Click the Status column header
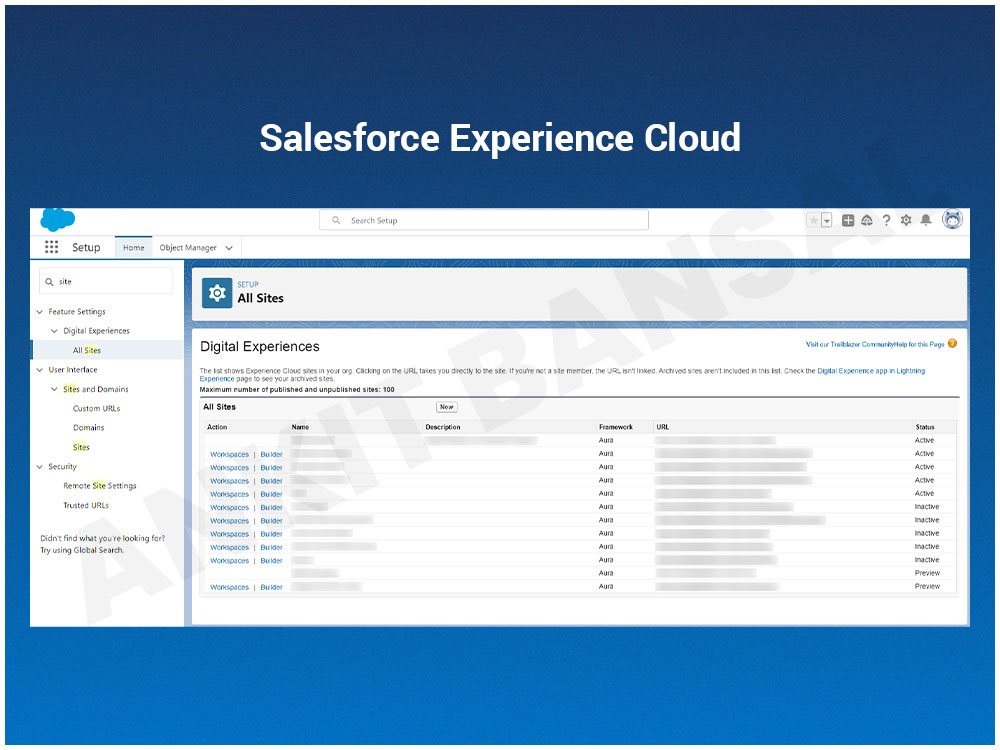Screen dimensions: 1000x750 tap(925, 427)
